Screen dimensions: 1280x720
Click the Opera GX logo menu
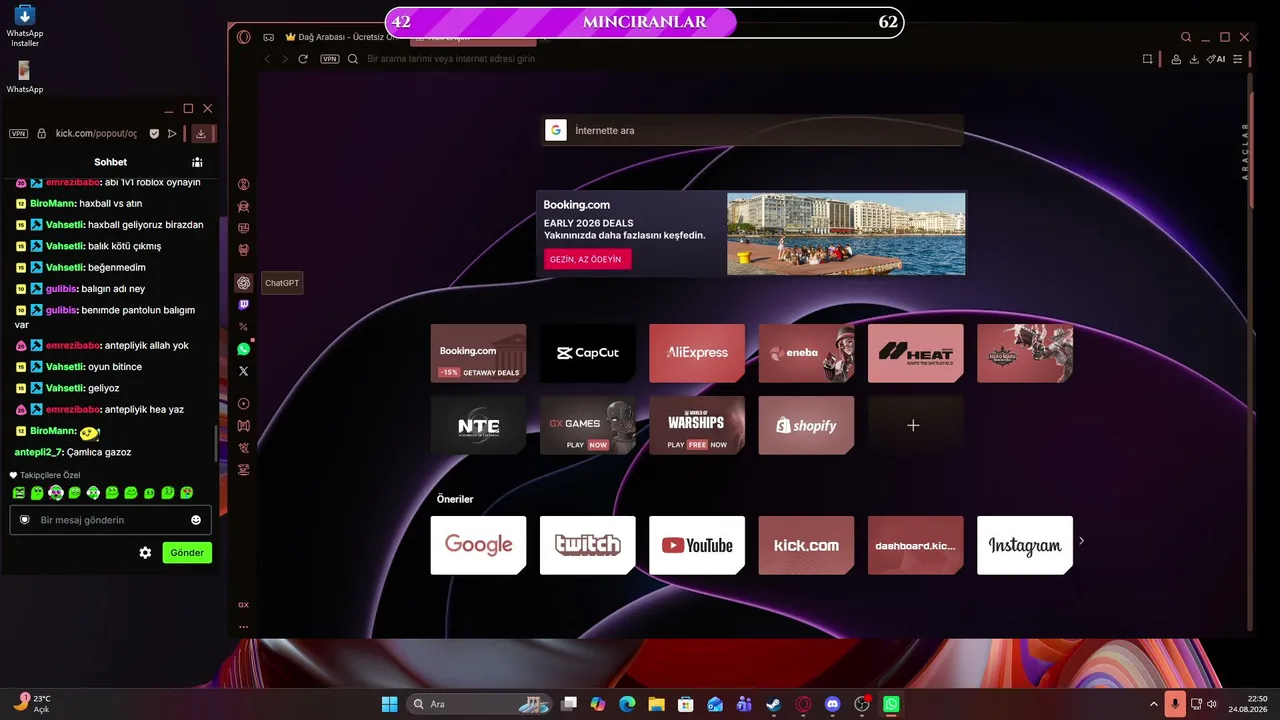[244, 37]
